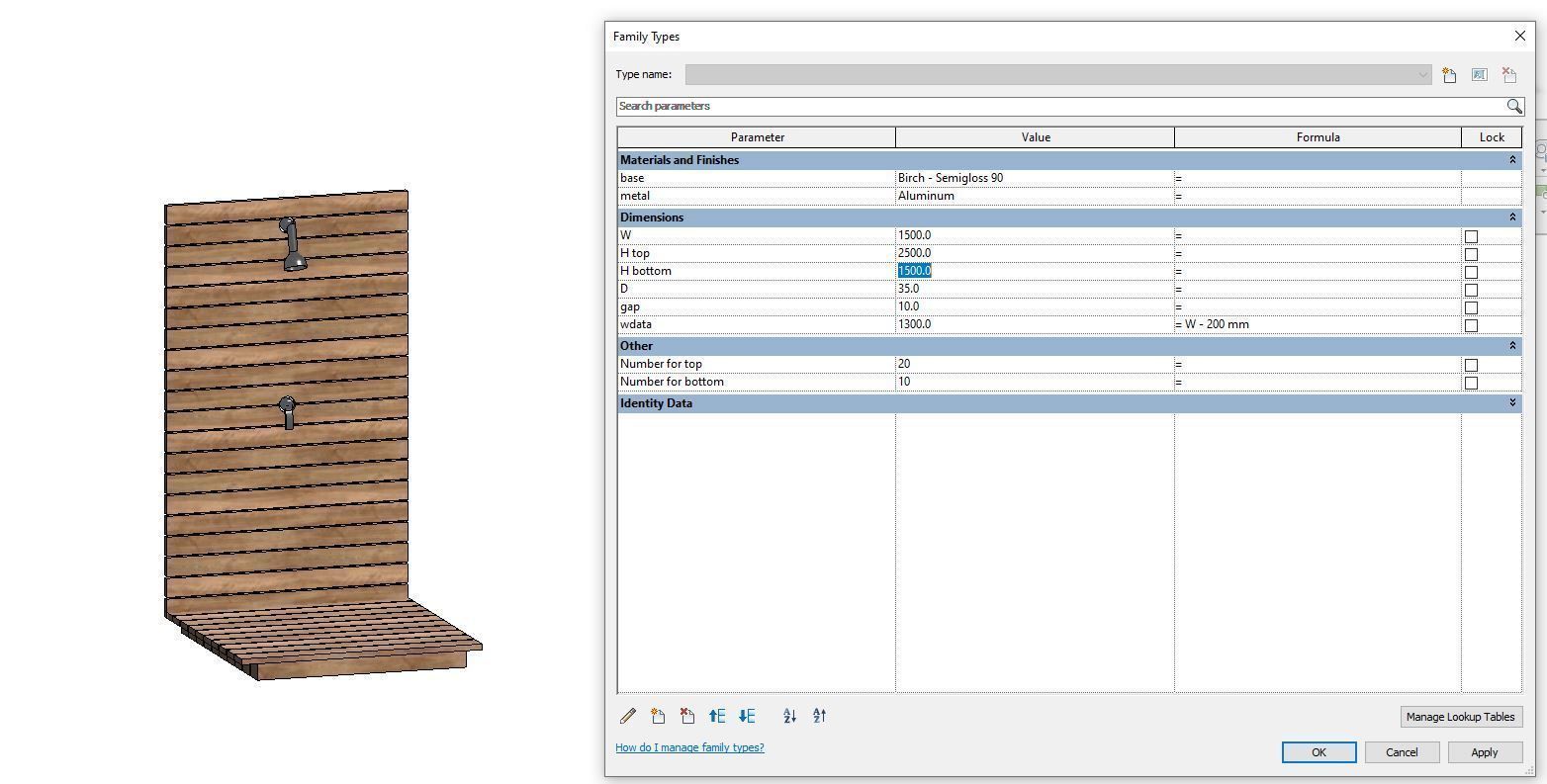Click the Lock column header
The height and width of the screenshot is (784, 1547).
[x=1492, y=137]
